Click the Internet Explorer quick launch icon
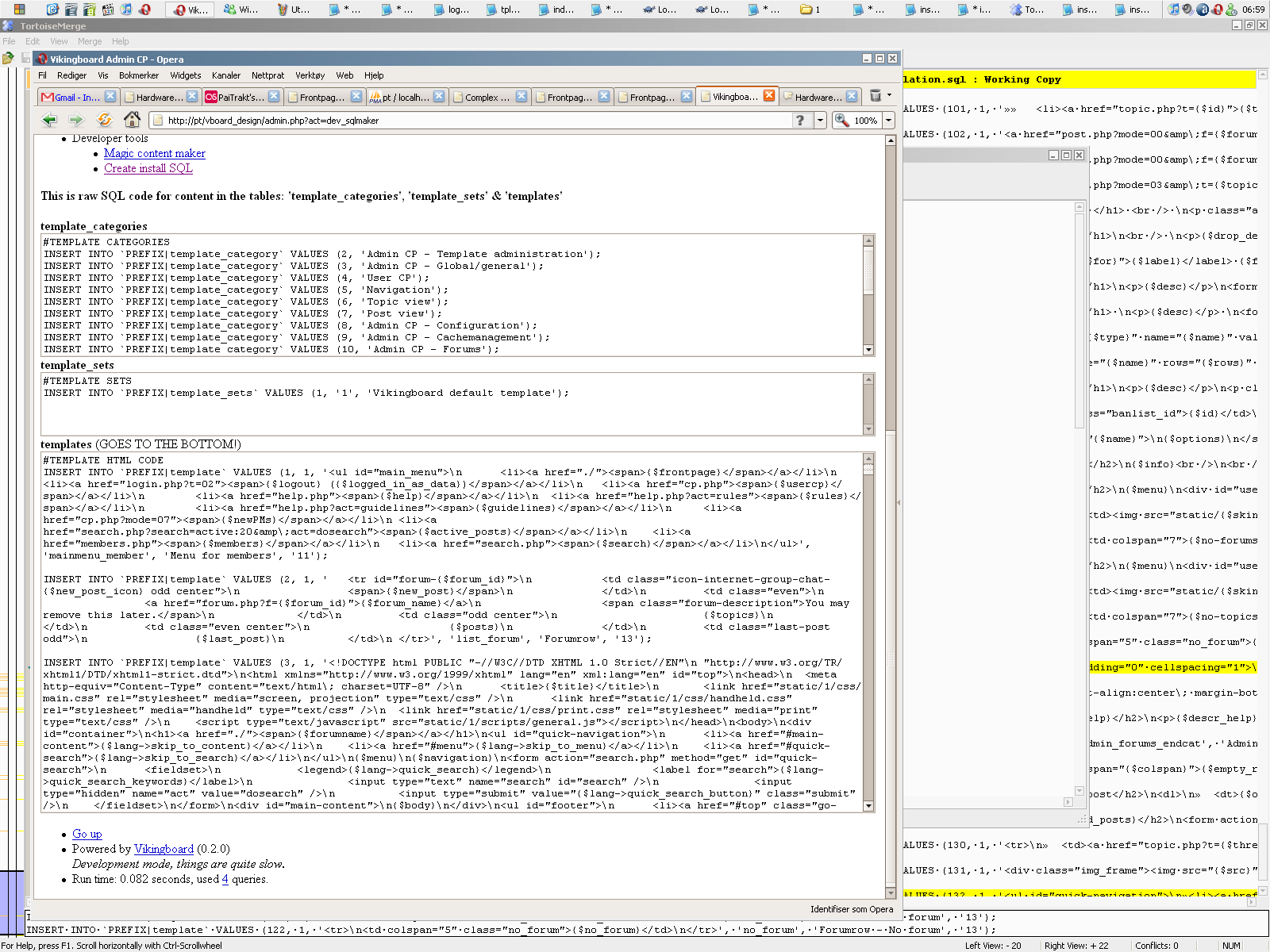This screenshot has height=952, width=1270. coord(52,10)
